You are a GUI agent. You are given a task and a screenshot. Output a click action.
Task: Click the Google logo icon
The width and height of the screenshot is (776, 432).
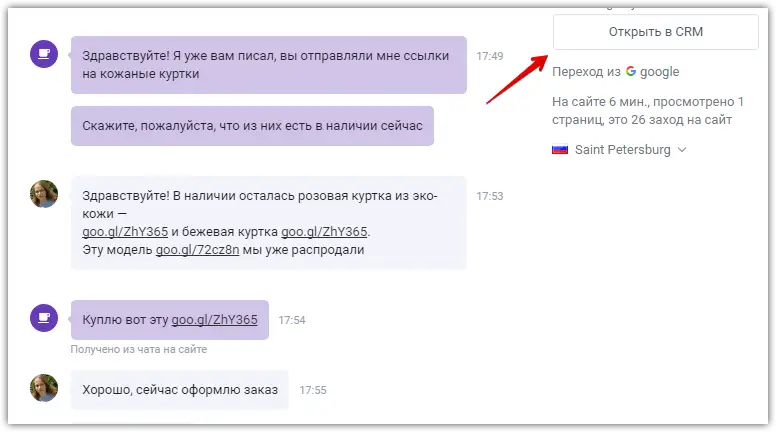coord(630,71)
